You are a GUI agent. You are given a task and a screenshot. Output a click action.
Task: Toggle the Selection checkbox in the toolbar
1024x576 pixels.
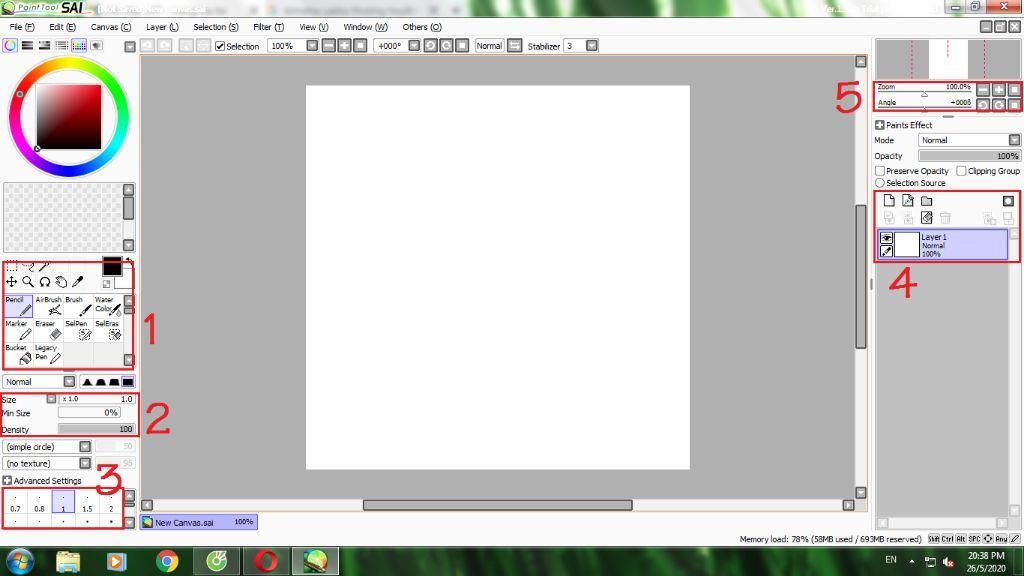point(220,46)
